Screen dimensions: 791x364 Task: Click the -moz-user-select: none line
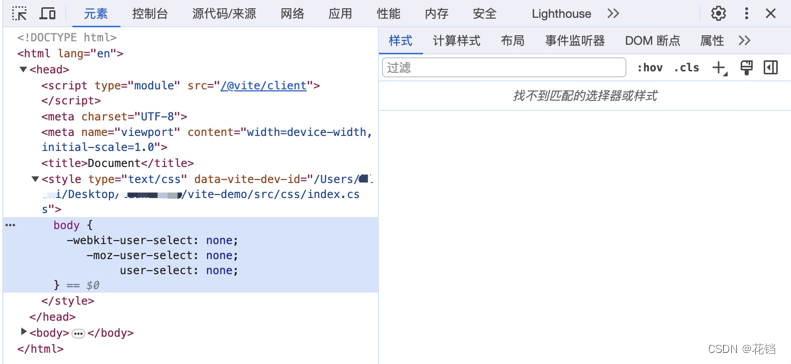[162, 255]
